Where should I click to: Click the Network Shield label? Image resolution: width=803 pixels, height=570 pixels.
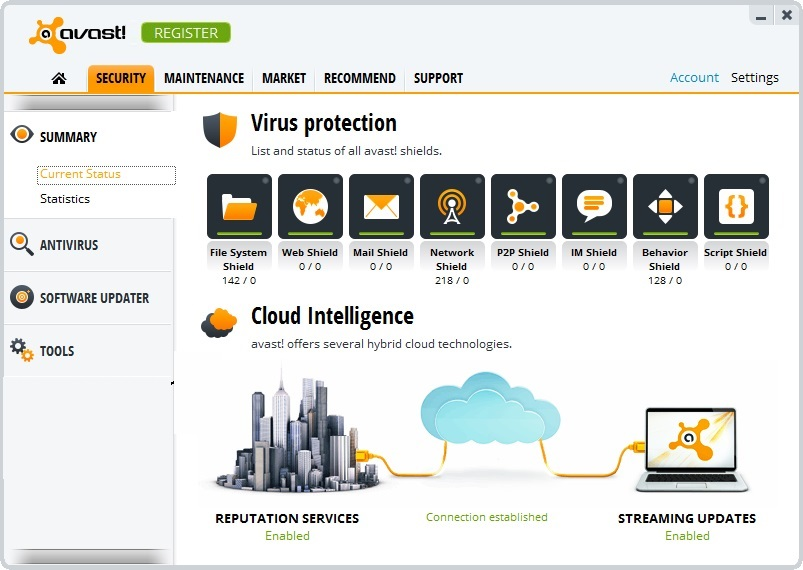452,259
